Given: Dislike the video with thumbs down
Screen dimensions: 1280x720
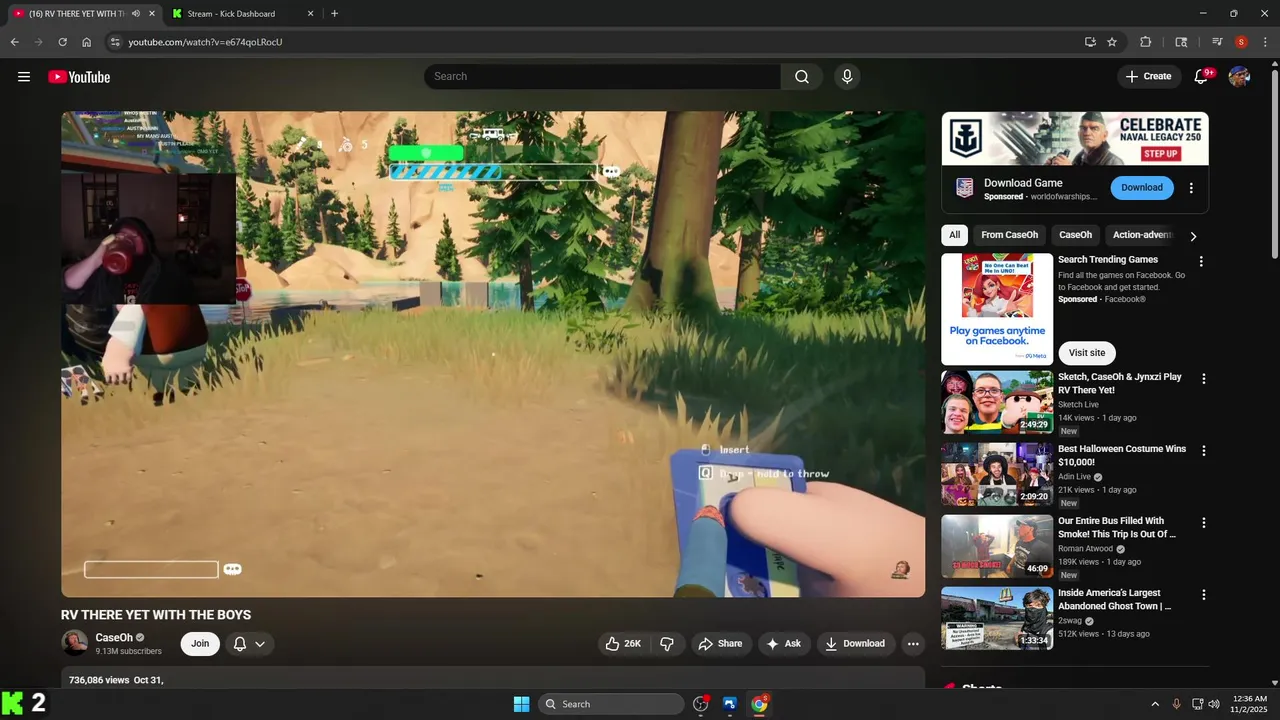Looking at the screenshot, I should tap(667, 644).
